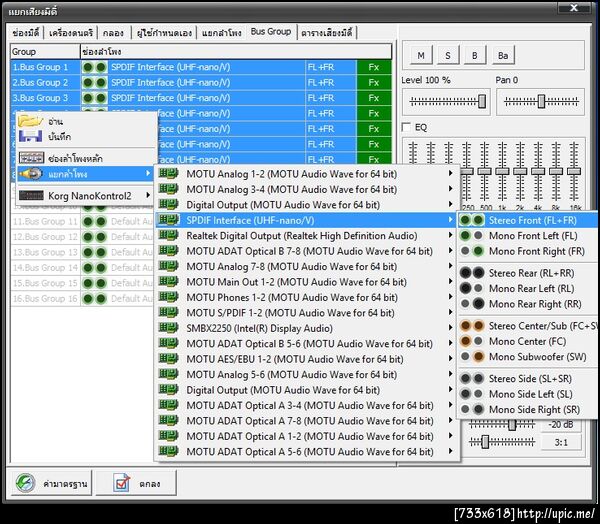The height and width of the screenshot is (524, 600).
Task: Expand MOTU Analog 1-2 submenu arrow
Action: click(x=451, y=173)
